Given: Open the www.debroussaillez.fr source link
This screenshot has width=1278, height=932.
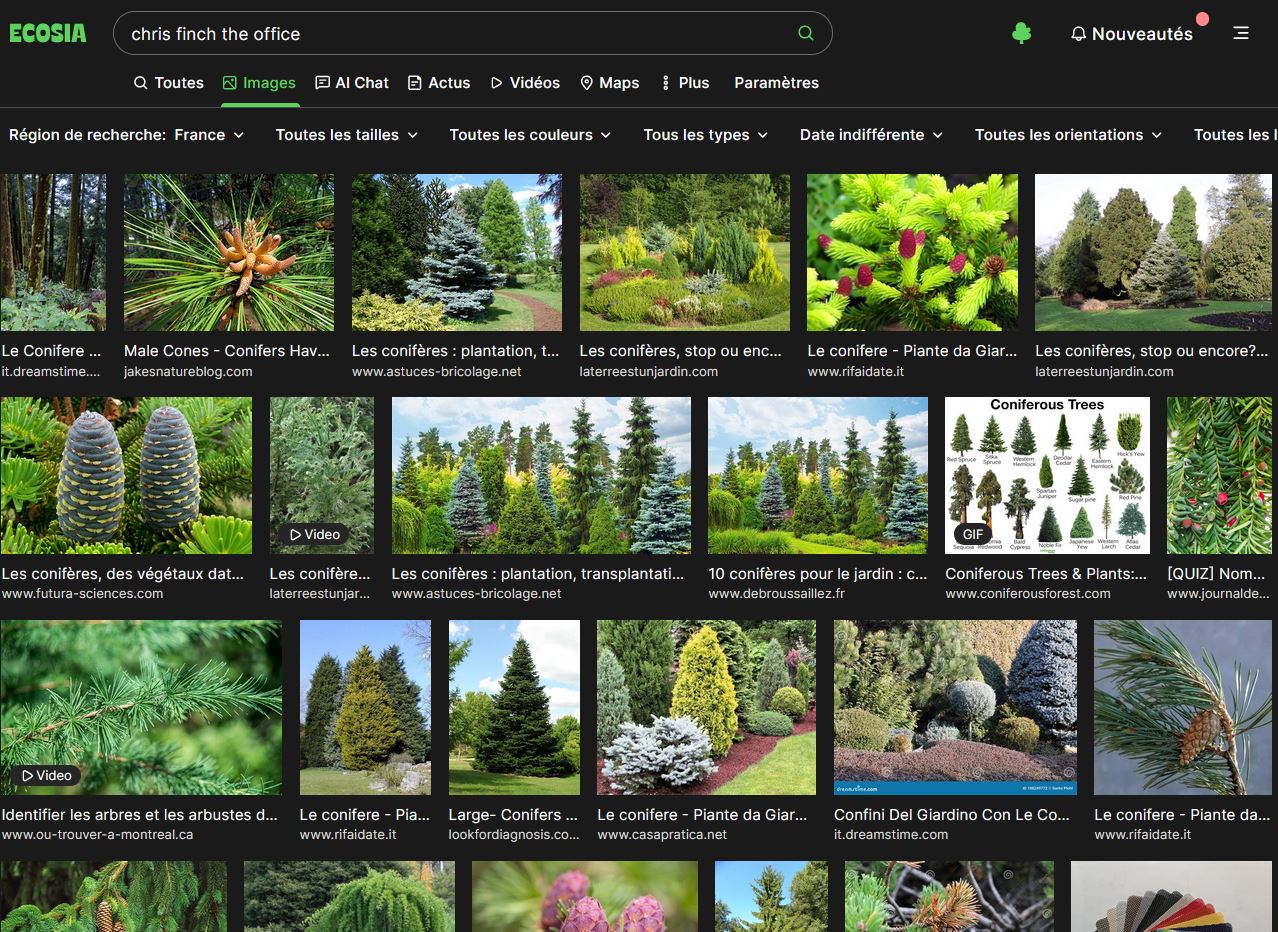Looking at the screenshot, I should point(776,593).
